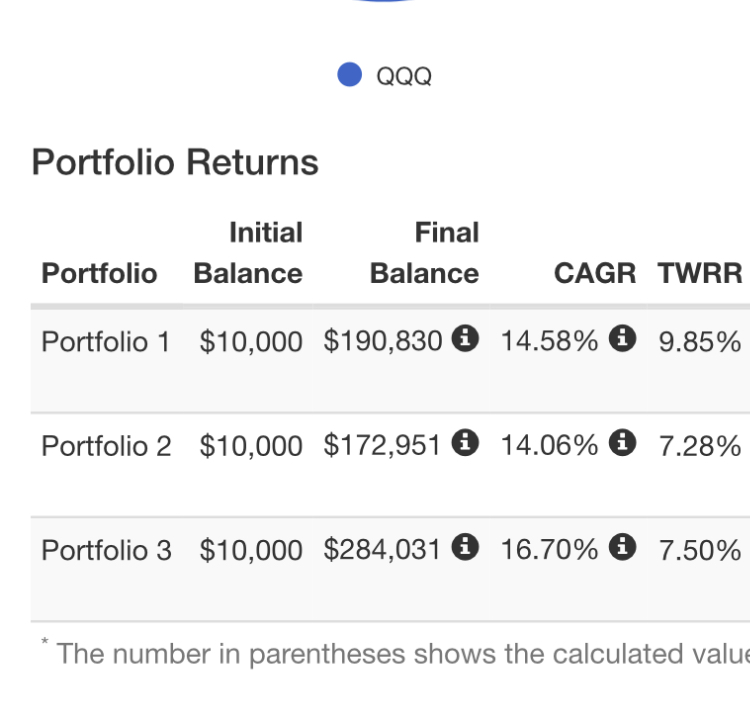
Task: Select the CAGR column header
Action: coord(595,273)
